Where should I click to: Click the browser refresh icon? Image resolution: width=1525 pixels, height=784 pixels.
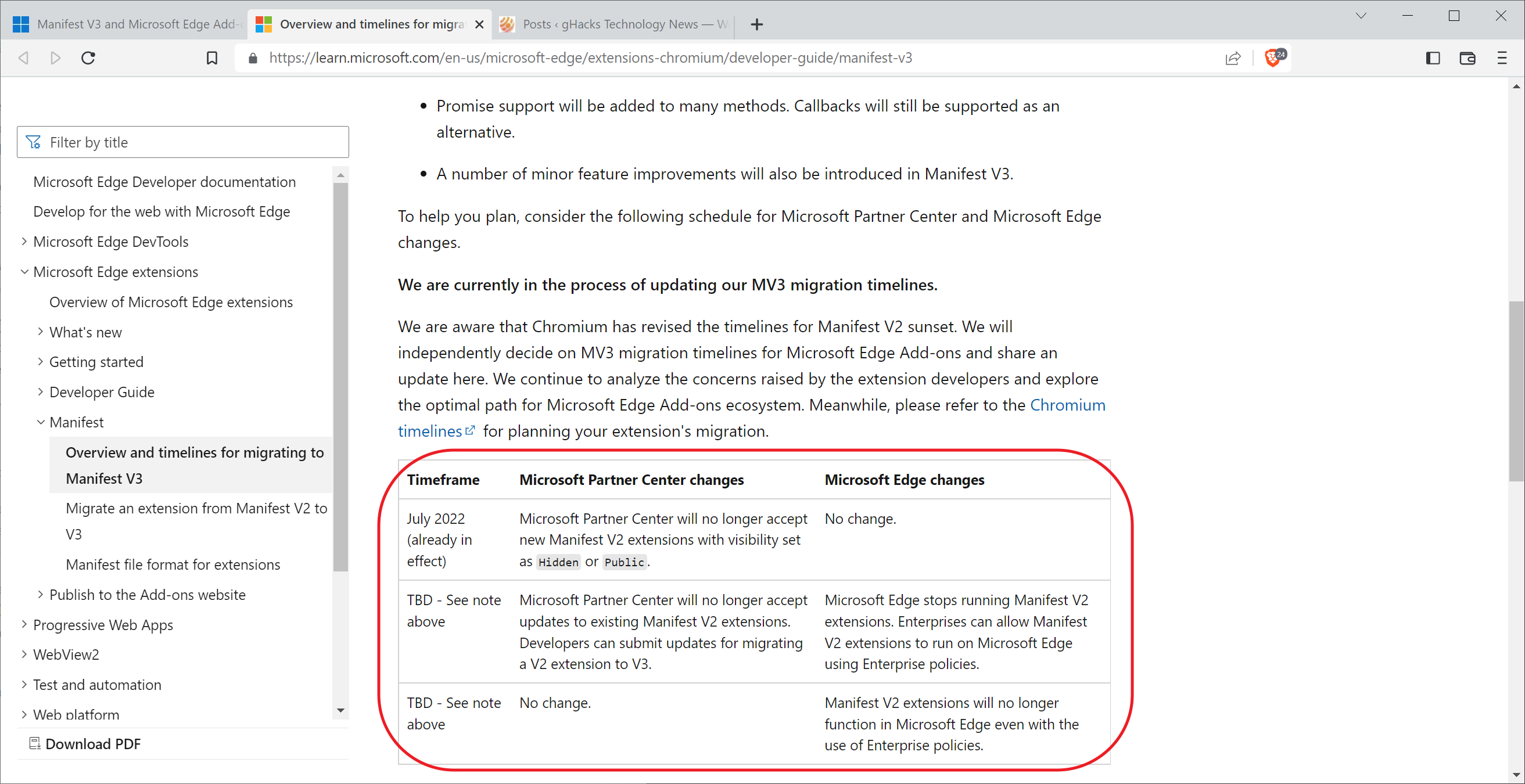click(x=90, y=57)
